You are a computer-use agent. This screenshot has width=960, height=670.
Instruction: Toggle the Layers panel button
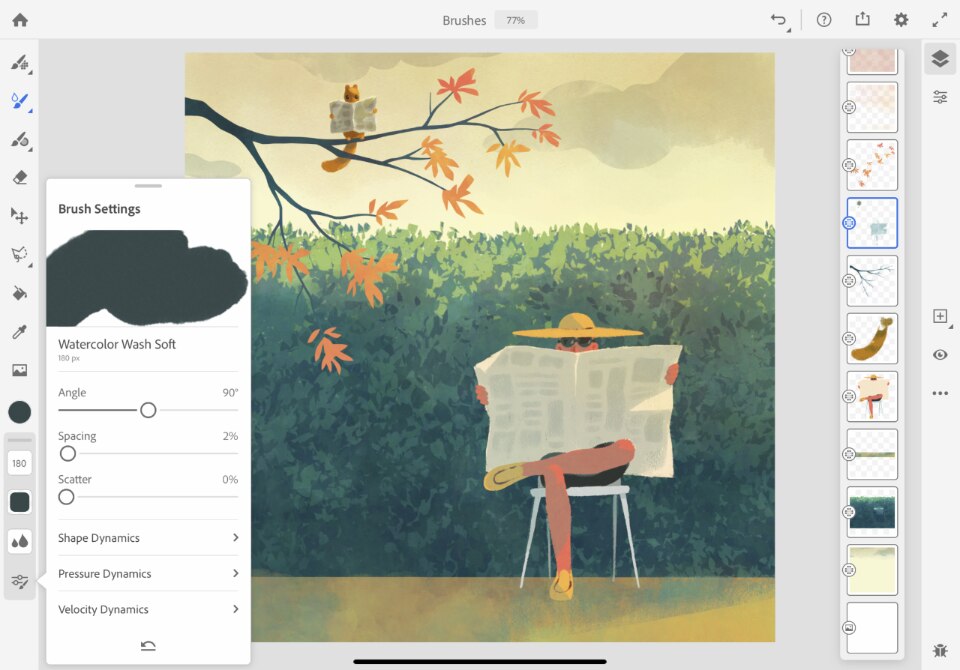pyautogui.click(x=940, y=59)
